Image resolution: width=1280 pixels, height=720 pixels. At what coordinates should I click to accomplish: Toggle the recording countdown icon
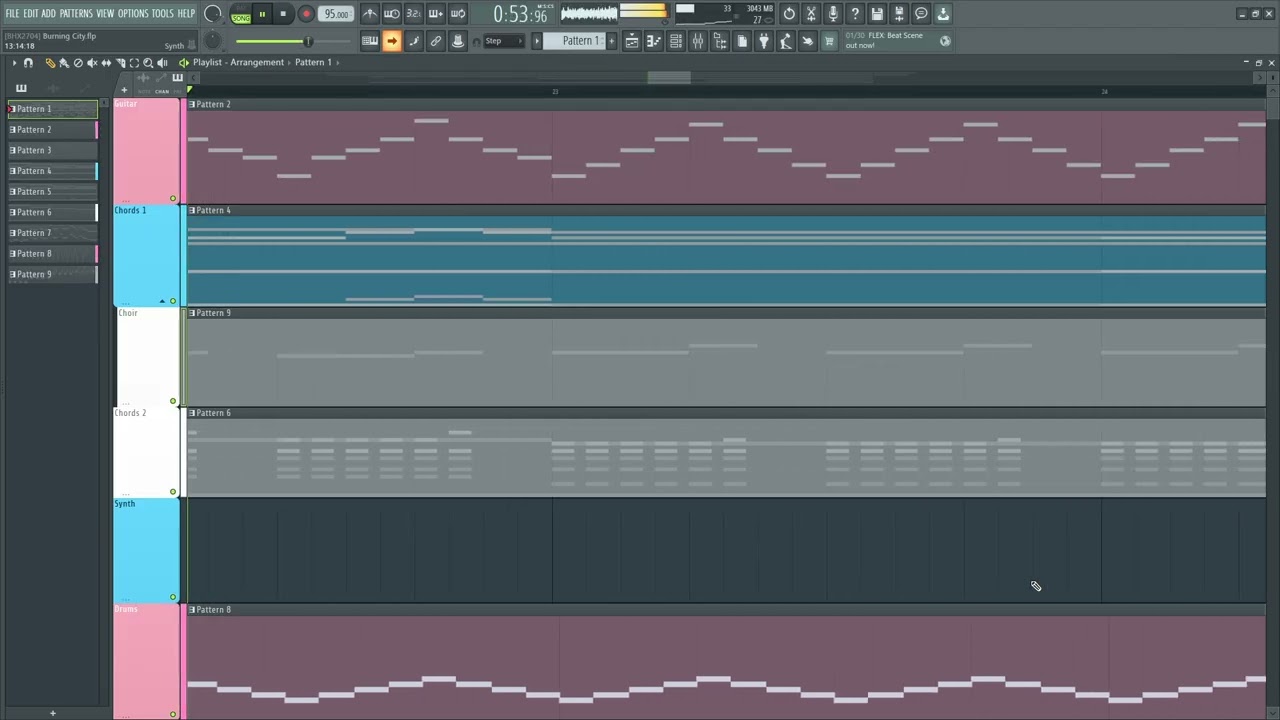tap(414, 14)
